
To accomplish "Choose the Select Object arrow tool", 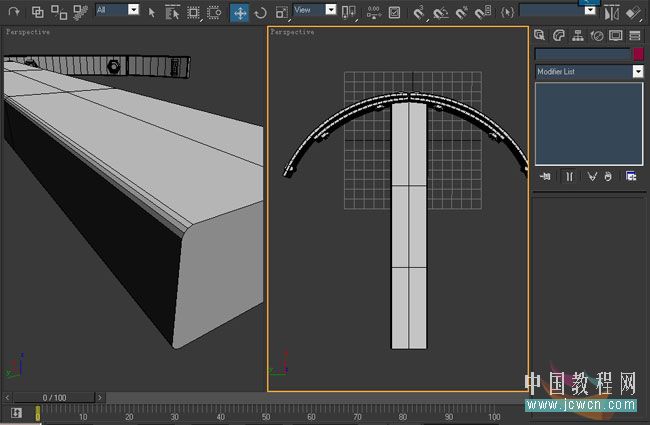I will click(152, 13).
